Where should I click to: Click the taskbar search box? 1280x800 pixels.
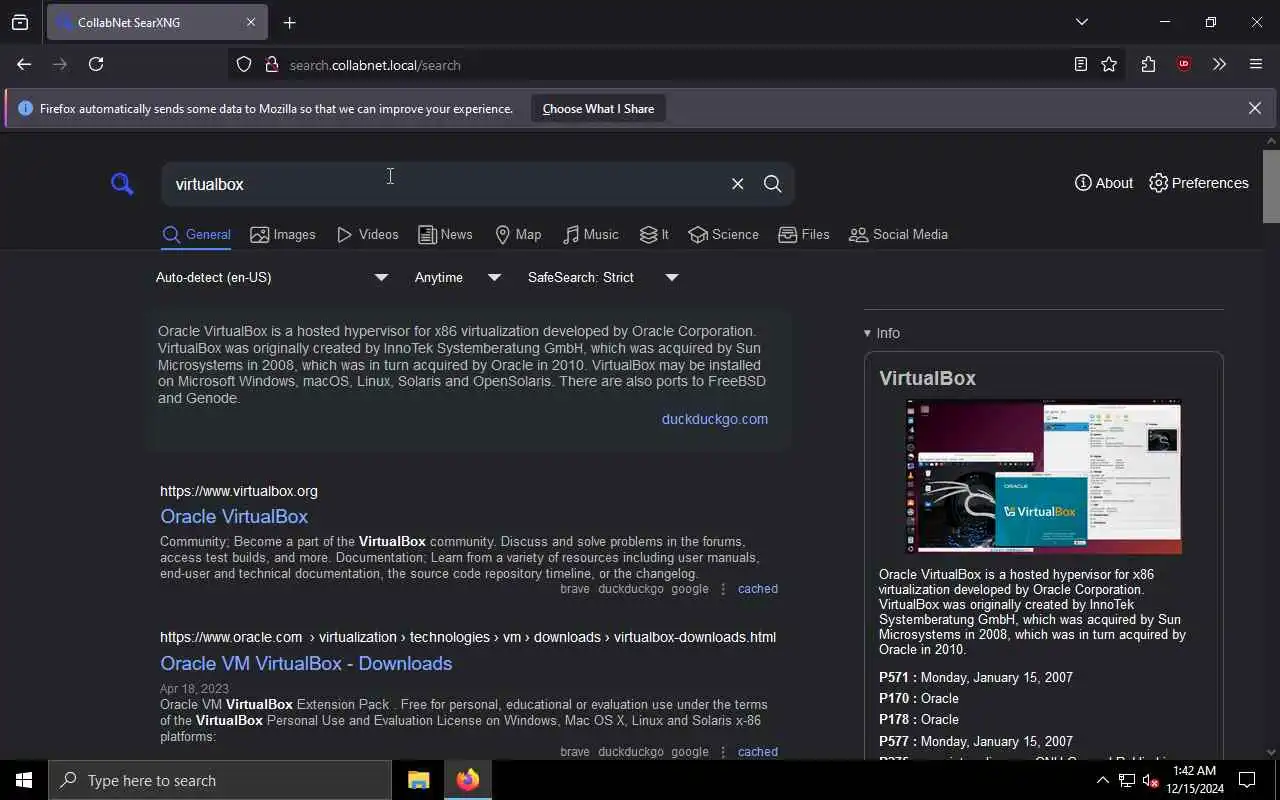click(220, 780)
